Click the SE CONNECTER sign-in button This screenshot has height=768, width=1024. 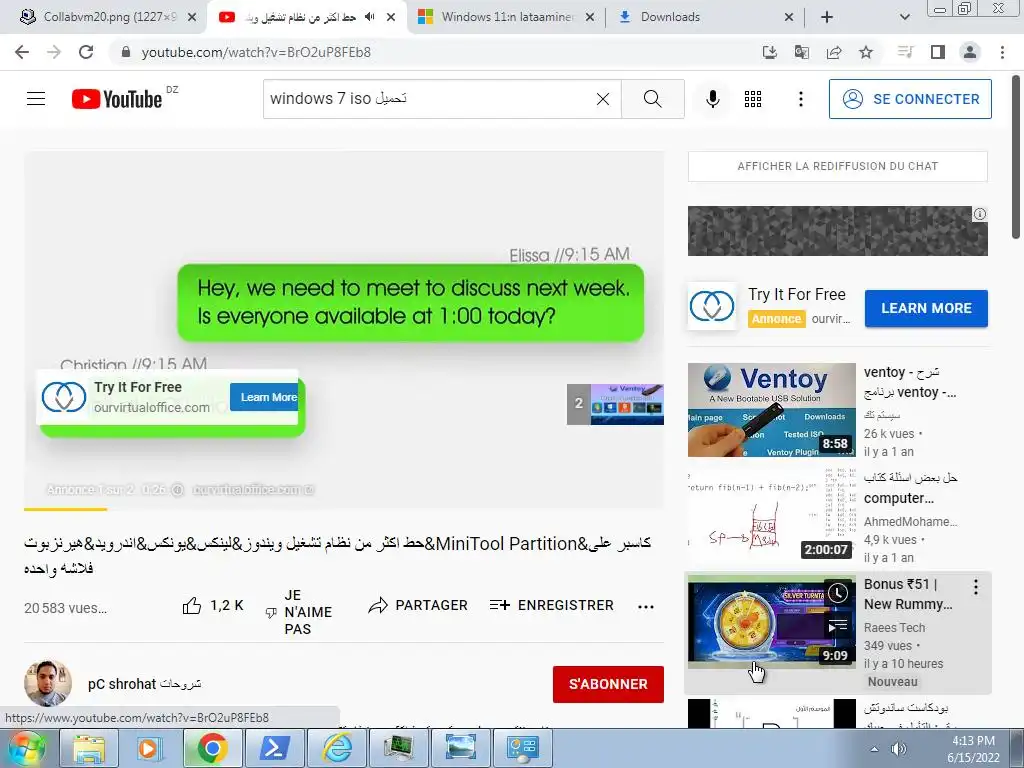[910, 99]
